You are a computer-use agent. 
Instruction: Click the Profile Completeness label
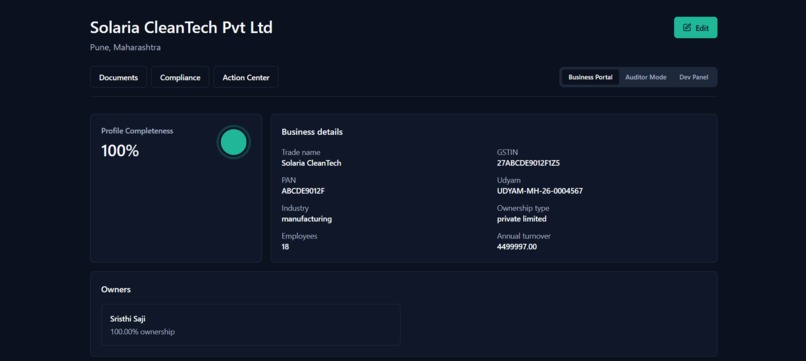tap(137, 131)
